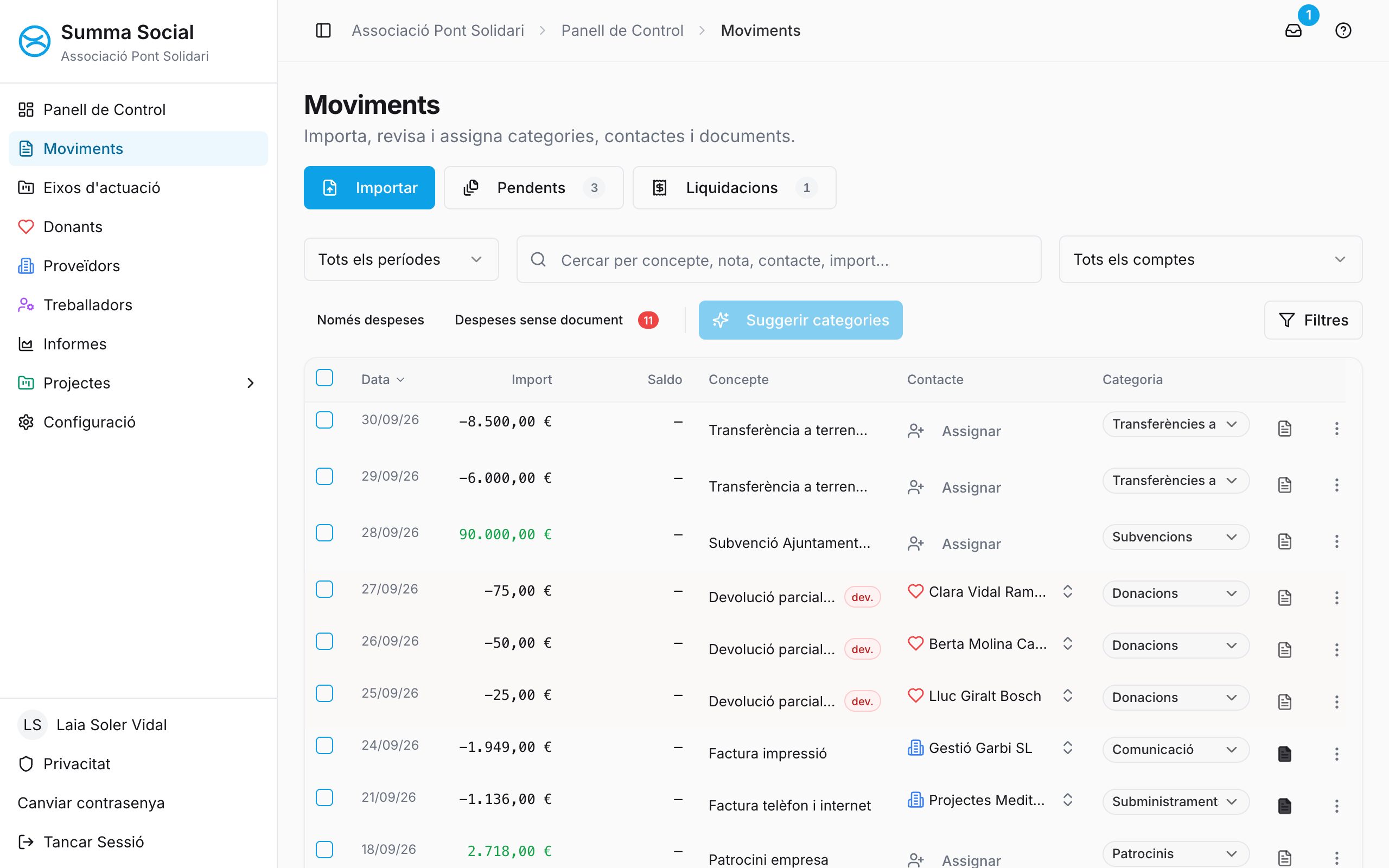
Task: Sort by the Data column header
Action: pos(383,379)
